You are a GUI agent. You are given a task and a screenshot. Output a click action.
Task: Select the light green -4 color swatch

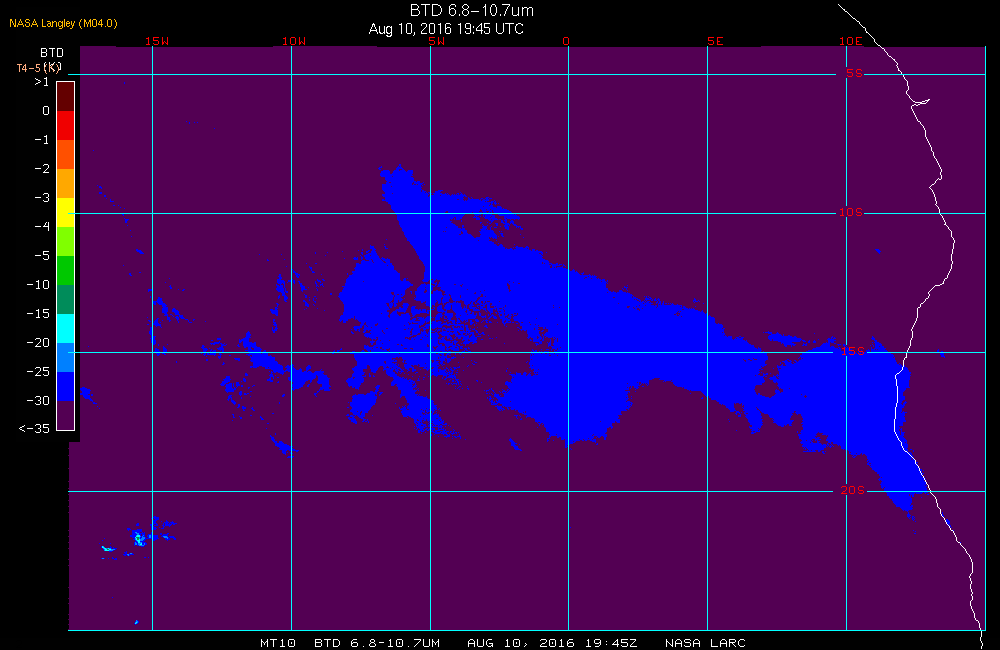(66, 241)
